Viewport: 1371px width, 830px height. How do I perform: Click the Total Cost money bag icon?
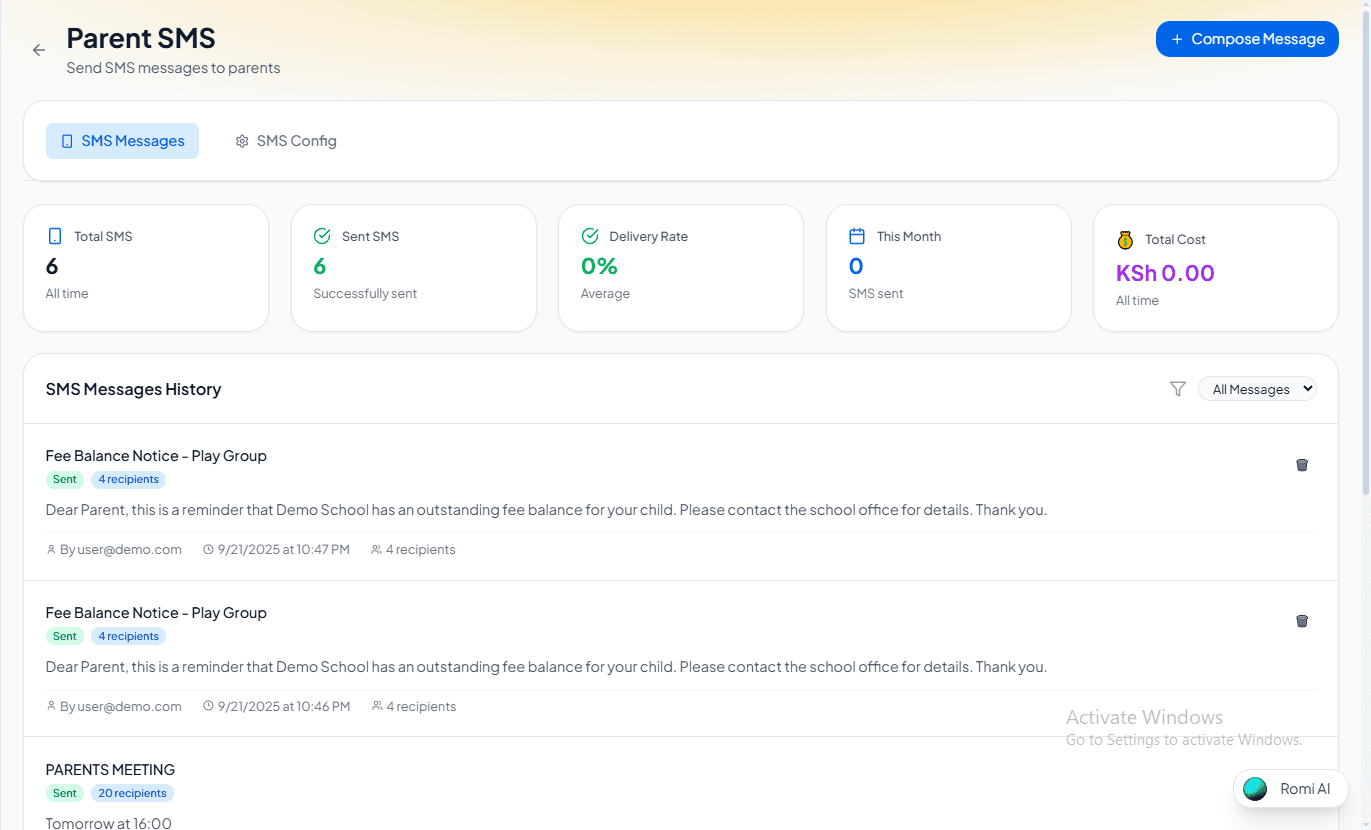pyautogui.click(x=1125, y=240)
